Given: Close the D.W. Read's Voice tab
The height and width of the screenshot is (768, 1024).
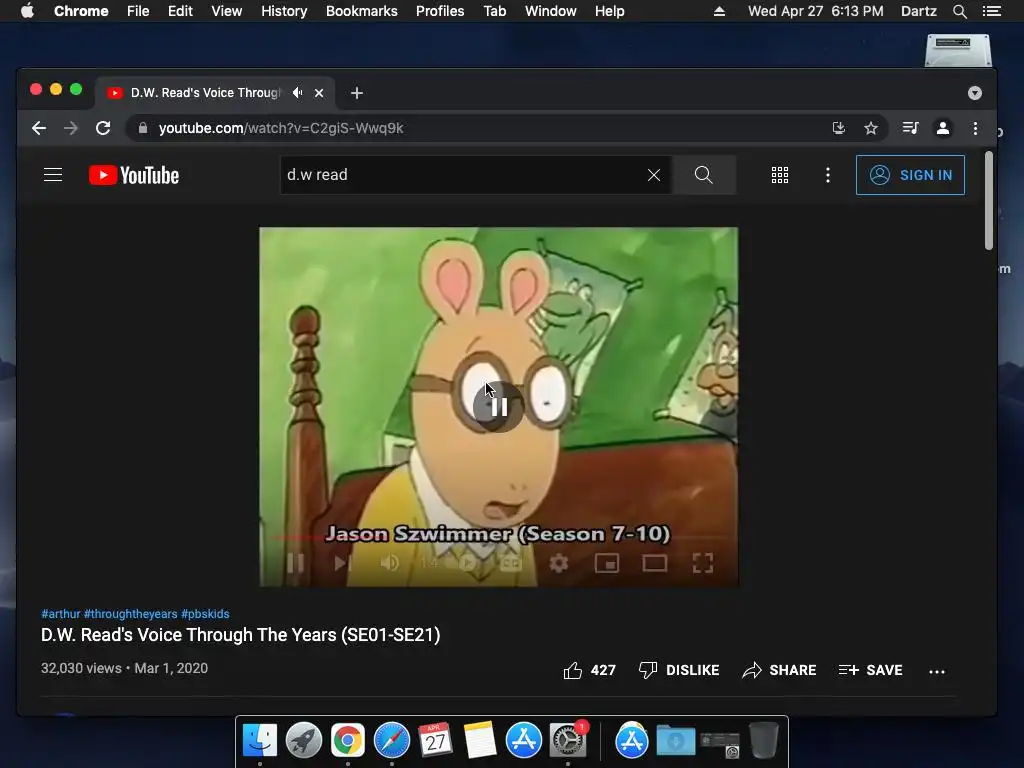Looking at the screenshot, I should (x=319, y=93).
